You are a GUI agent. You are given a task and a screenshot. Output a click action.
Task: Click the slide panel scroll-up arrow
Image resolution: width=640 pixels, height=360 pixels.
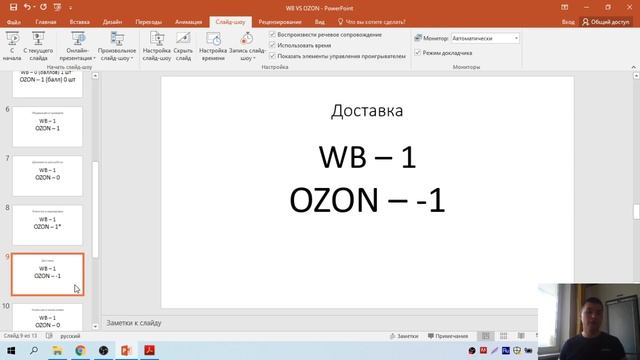[95, 76]
